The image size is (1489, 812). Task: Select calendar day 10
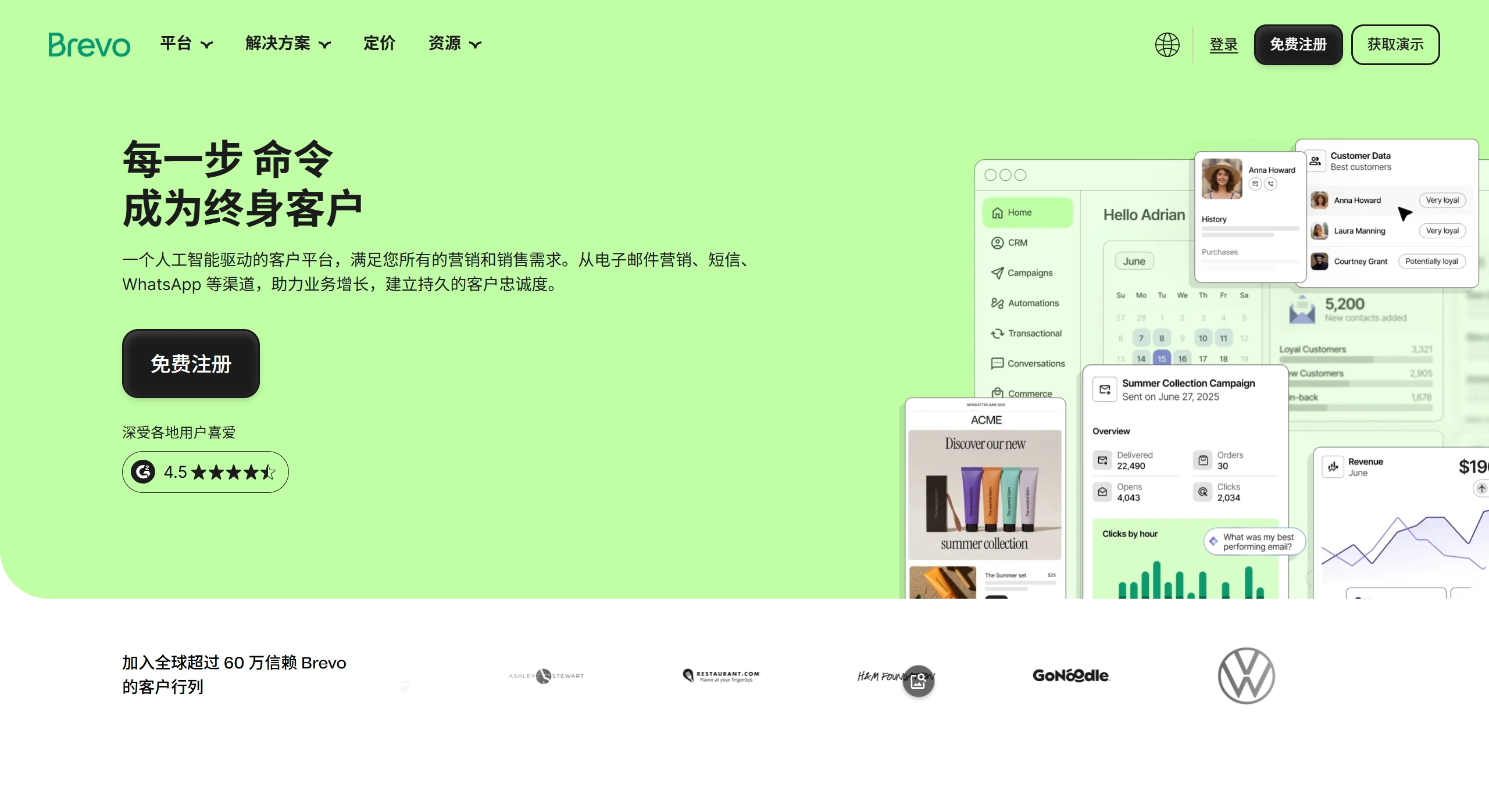[x=1203, y=338]
